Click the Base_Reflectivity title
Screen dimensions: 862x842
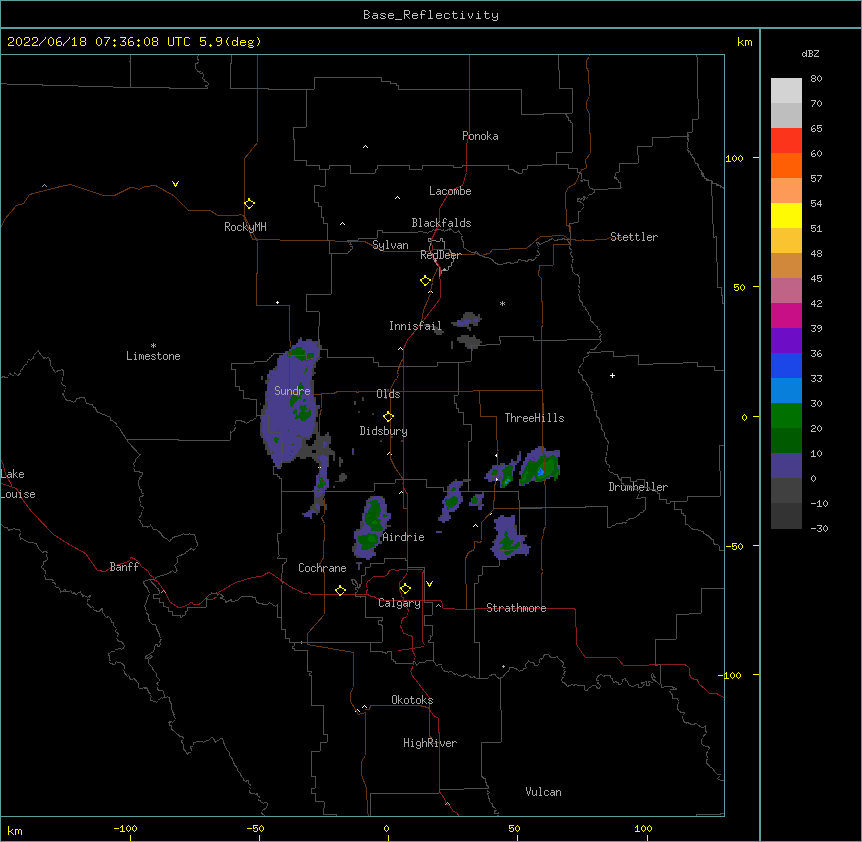(431, 15)
